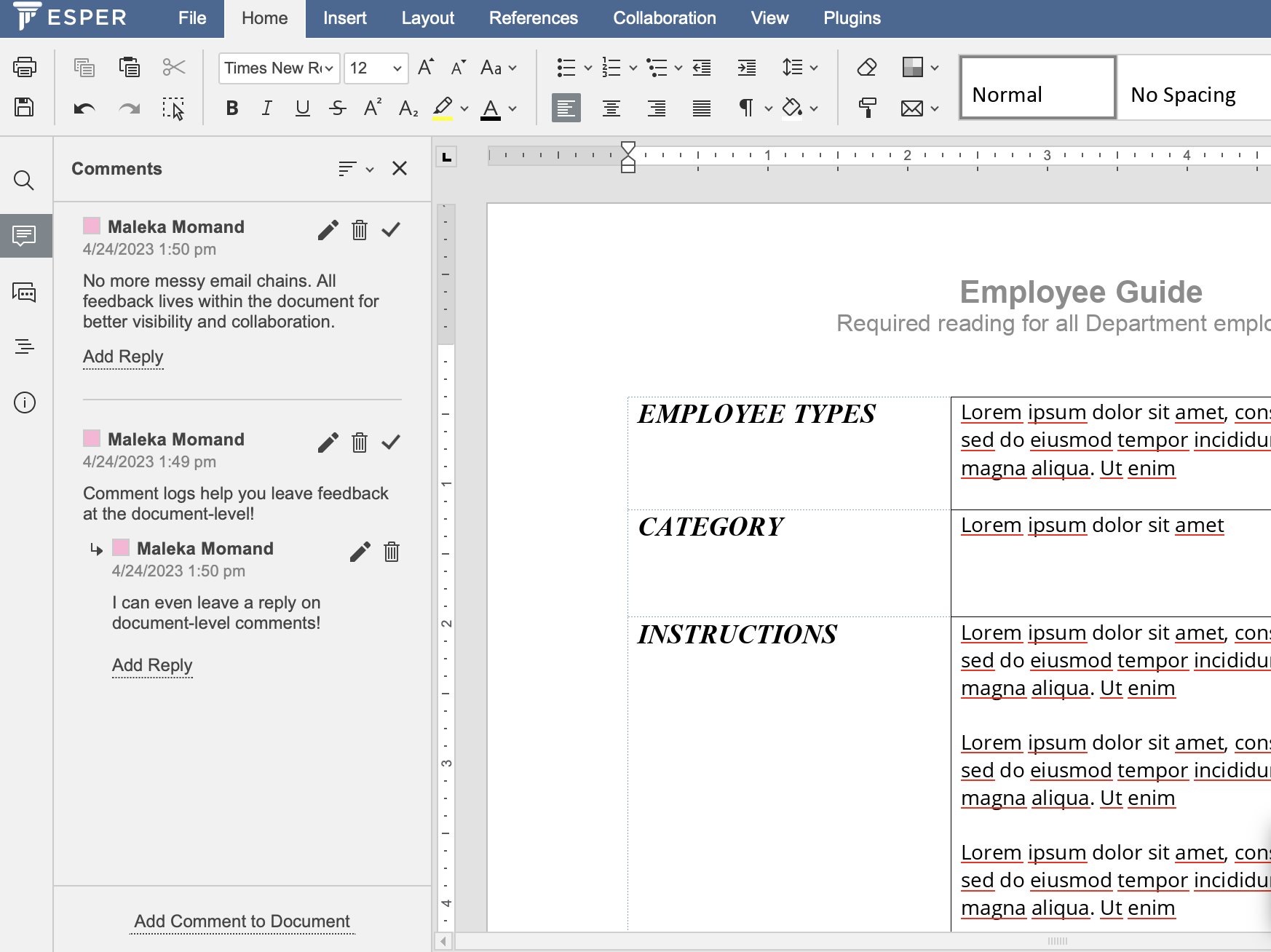Open the font size dropdown
The width and height of the screenshot is (1271, 952).
[x=397, y=68]
